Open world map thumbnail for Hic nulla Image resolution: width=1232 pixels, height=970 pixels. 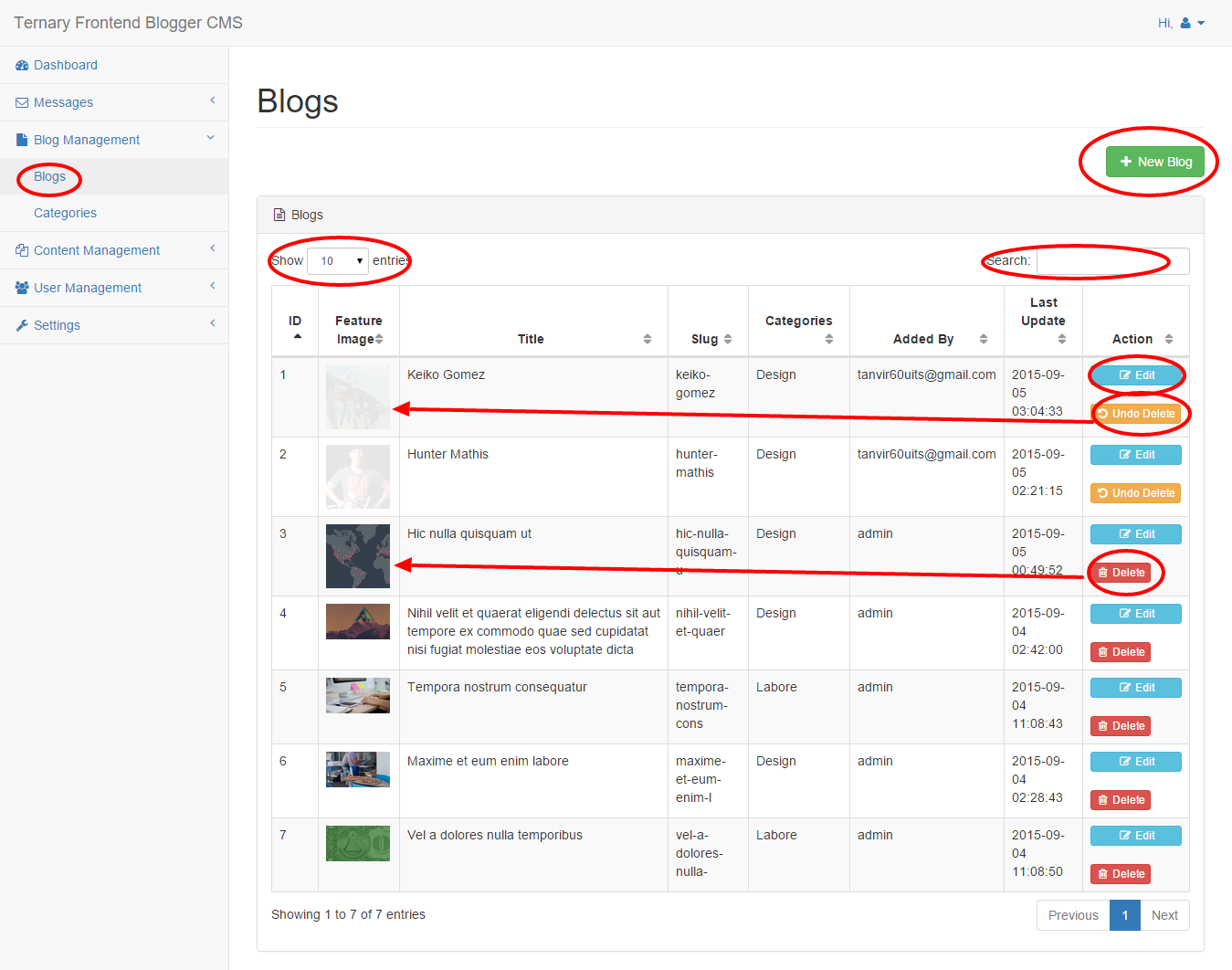358,556
